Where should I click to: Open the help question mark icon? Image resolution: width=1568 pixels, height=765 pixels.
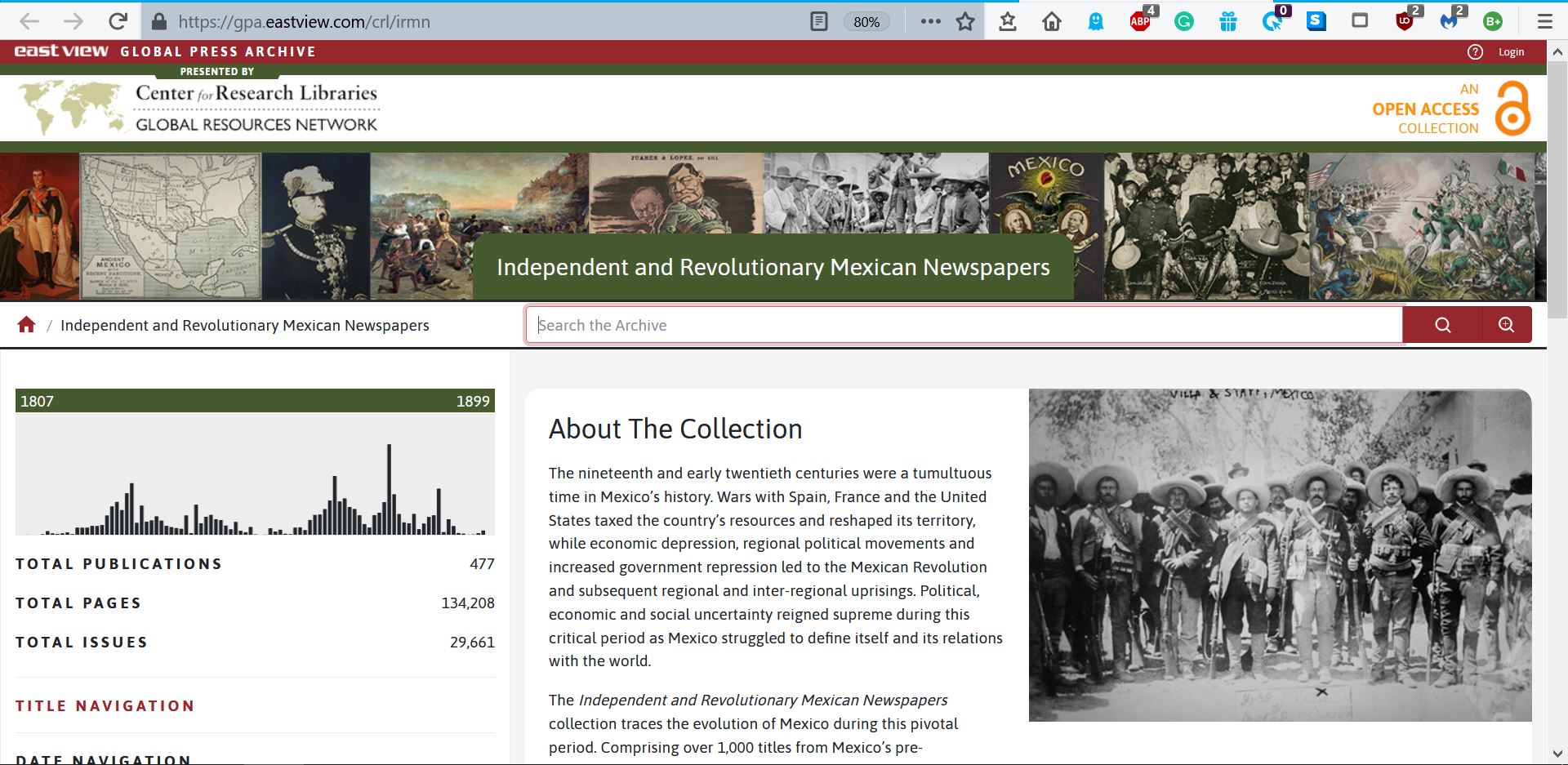pos(1474,52)
